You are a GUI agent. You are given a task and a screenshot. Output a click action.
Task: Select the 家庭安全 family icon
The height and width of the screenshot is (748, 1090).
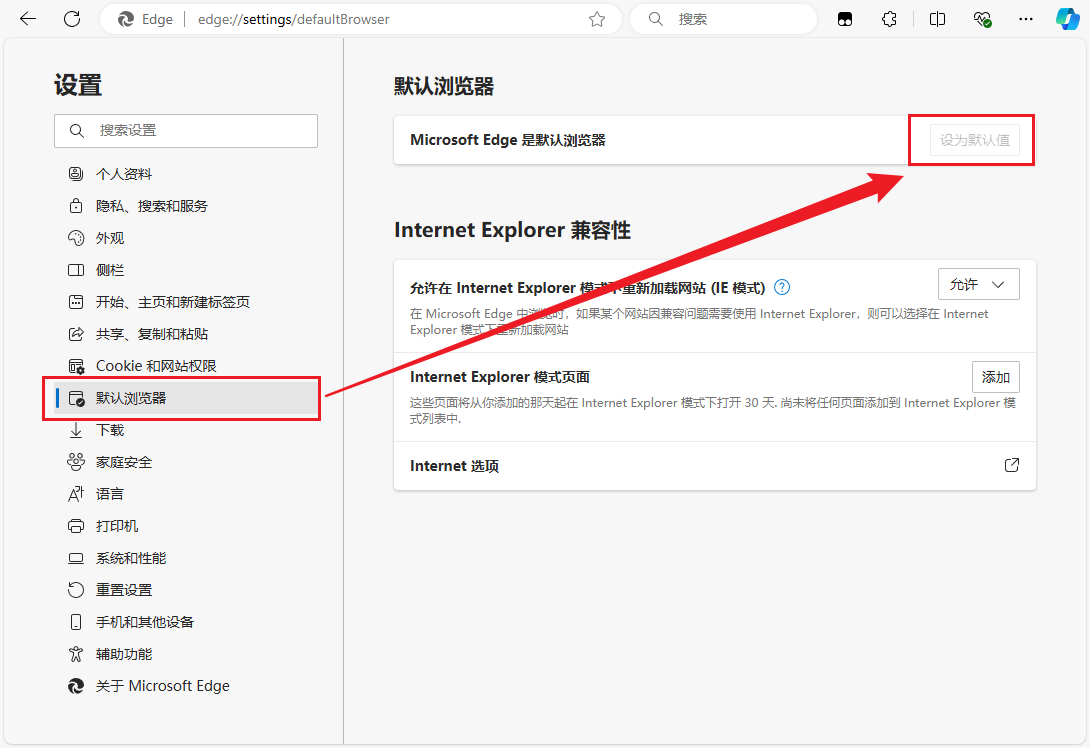point(76,462)
